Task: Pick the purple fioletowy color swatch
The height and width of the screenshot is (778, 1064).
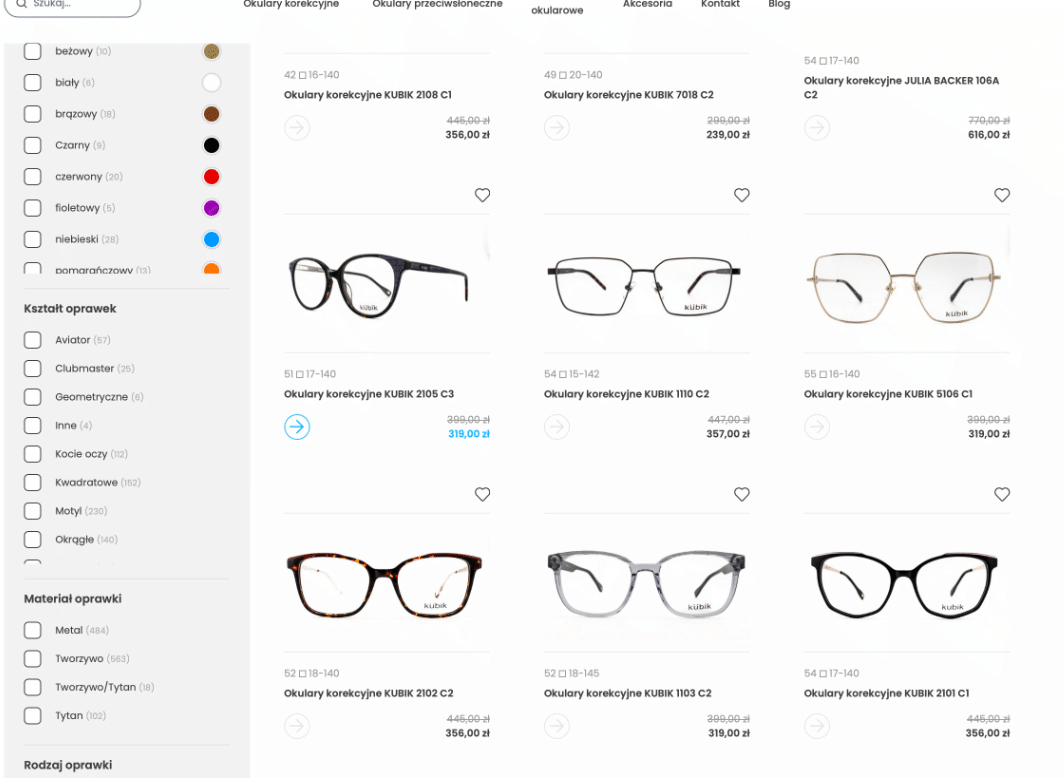Action: coord(211,208)
